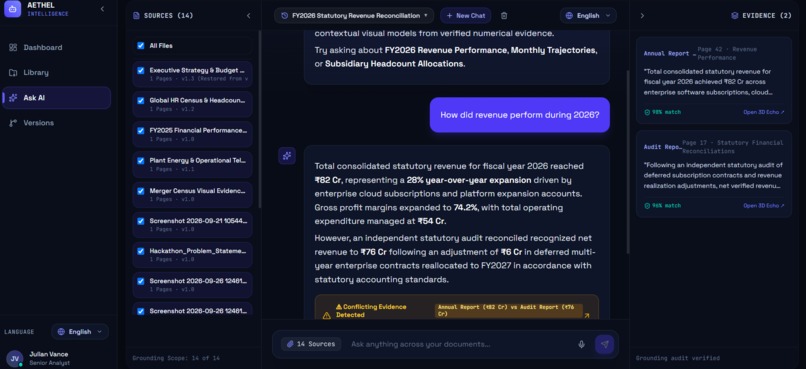The width and height of the screenshot is (806, 369).
Task: Click the JV user avatar
Action: pyautogui.click(x=14, y=358)
